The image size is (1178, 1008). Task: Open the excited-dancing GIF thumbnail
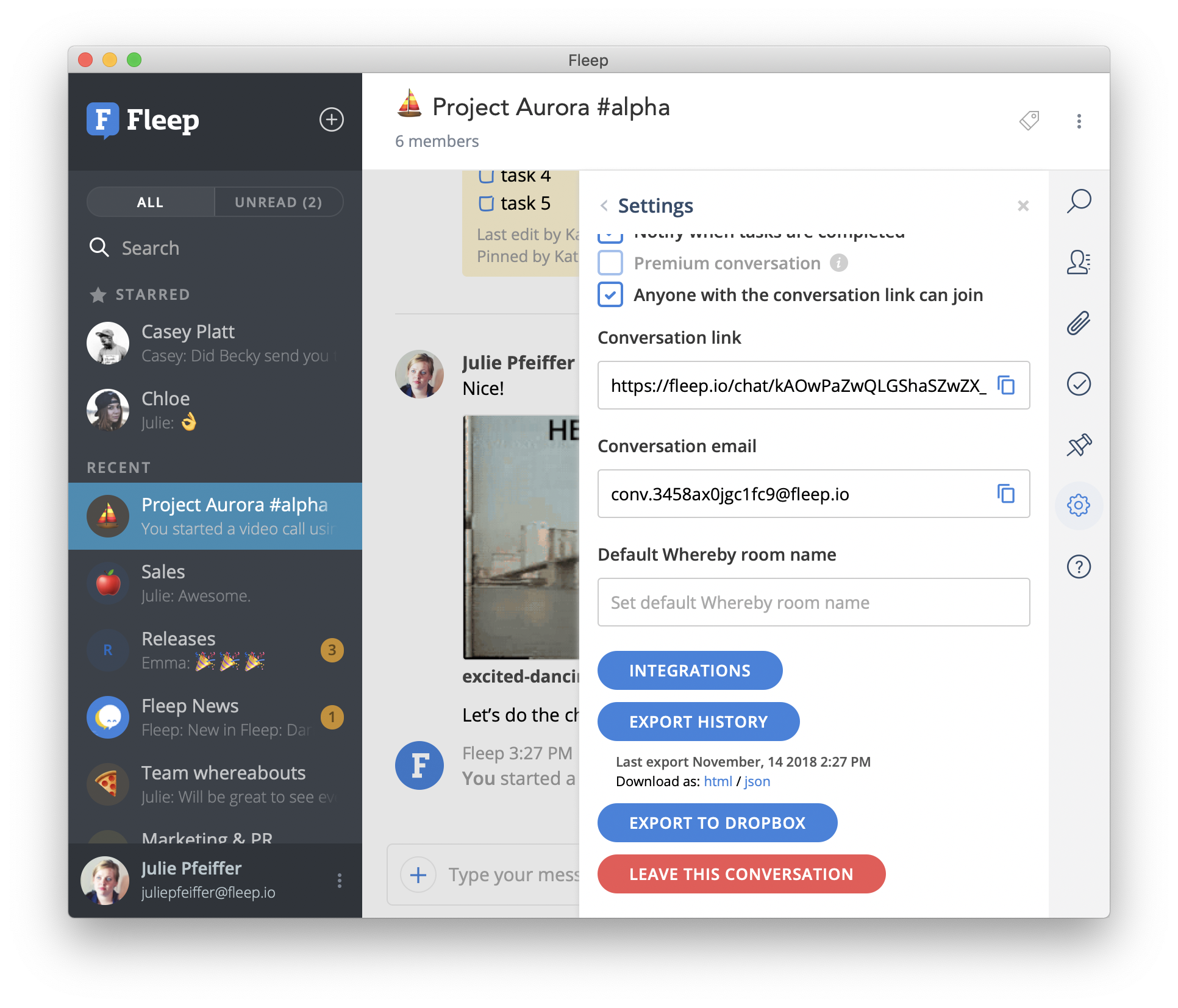[x=521, y=537]
